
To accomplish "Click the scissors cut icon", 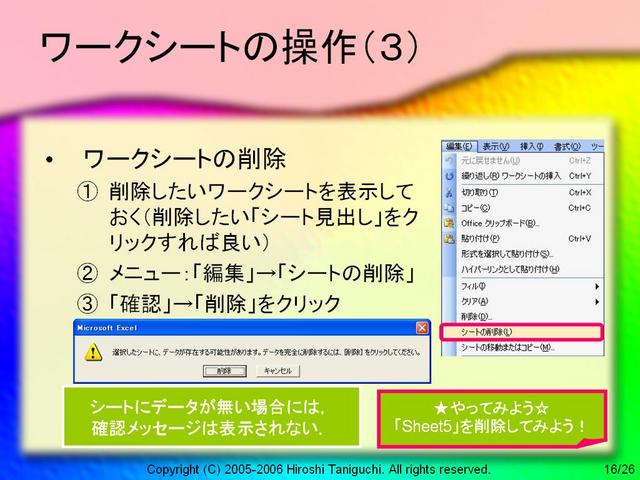I will 449,193.
